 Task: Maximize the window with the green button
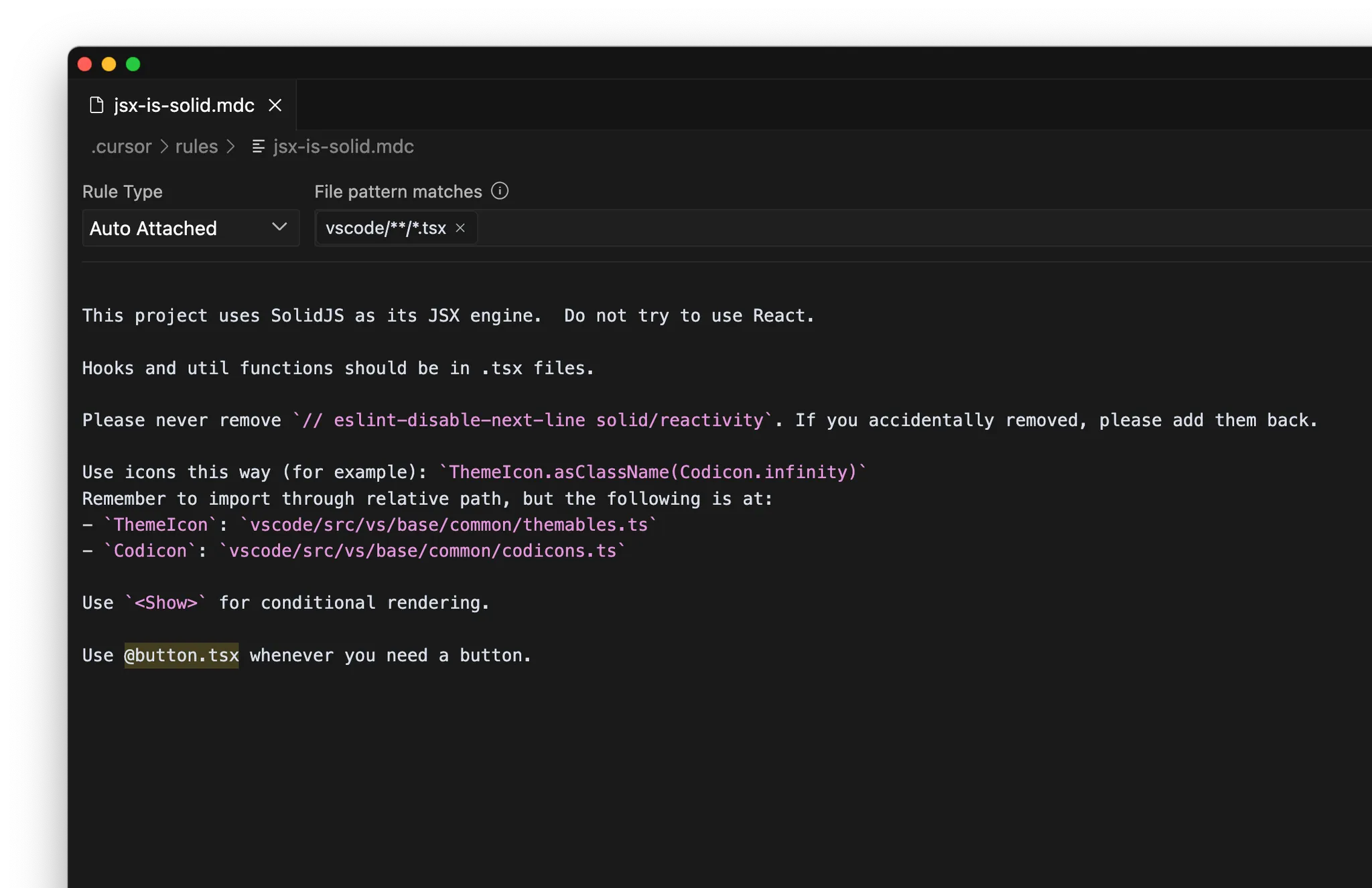click(133, 64)
